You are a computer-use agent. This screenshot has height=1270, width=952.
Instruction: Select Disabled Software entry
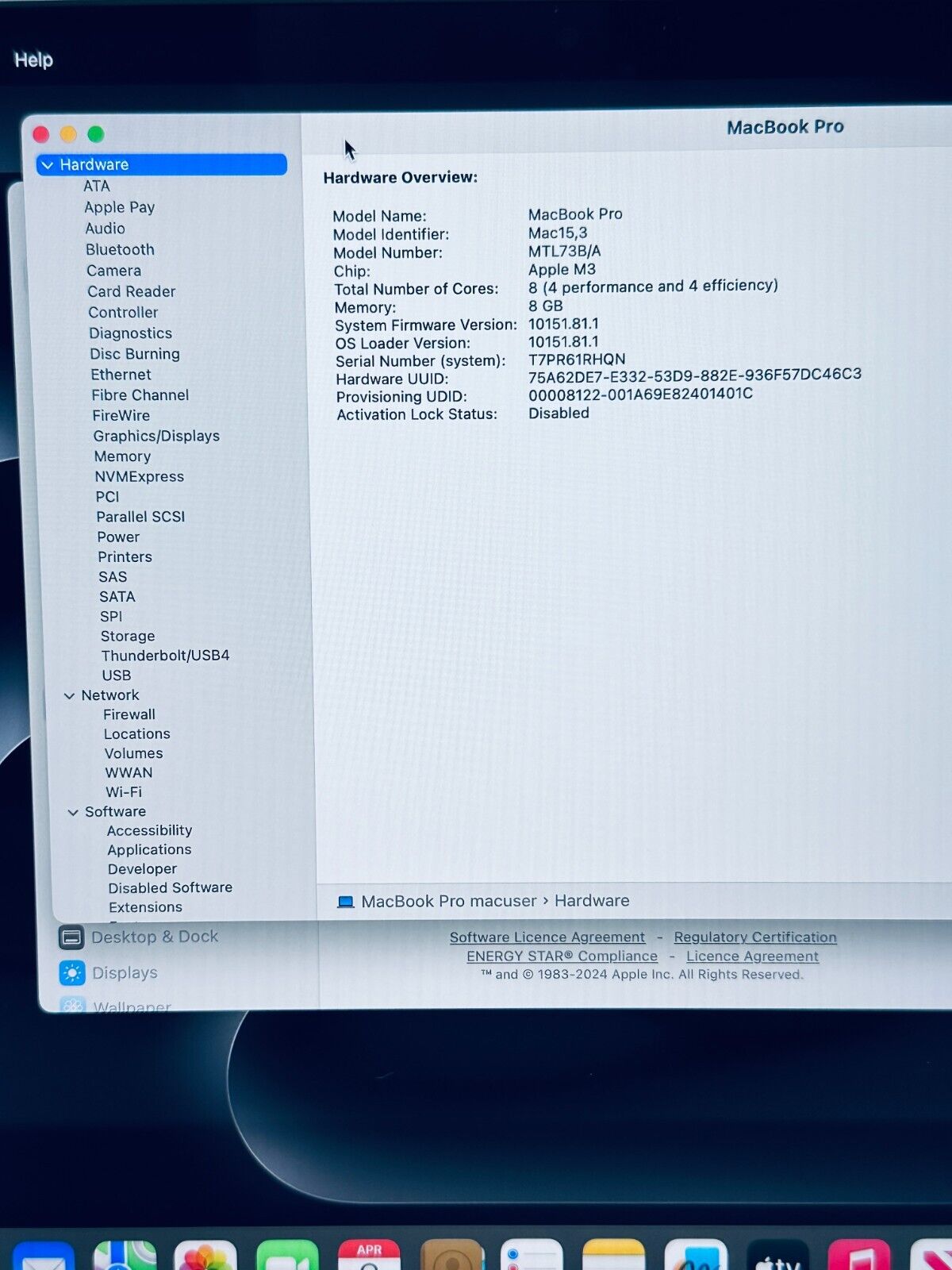(x=171, y=888)
